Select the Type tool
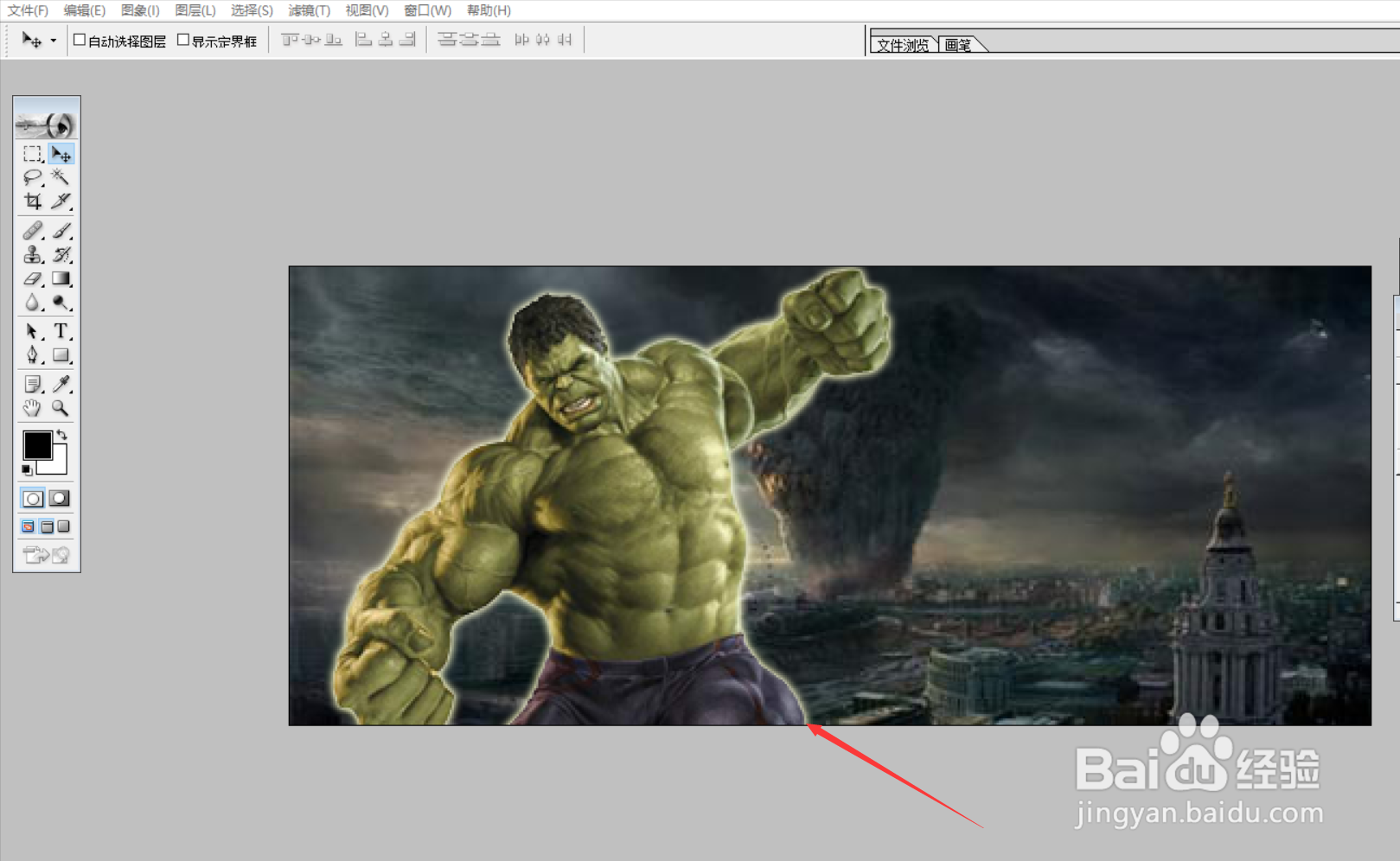The image size is (1400, 861). (x=61, y=331)
